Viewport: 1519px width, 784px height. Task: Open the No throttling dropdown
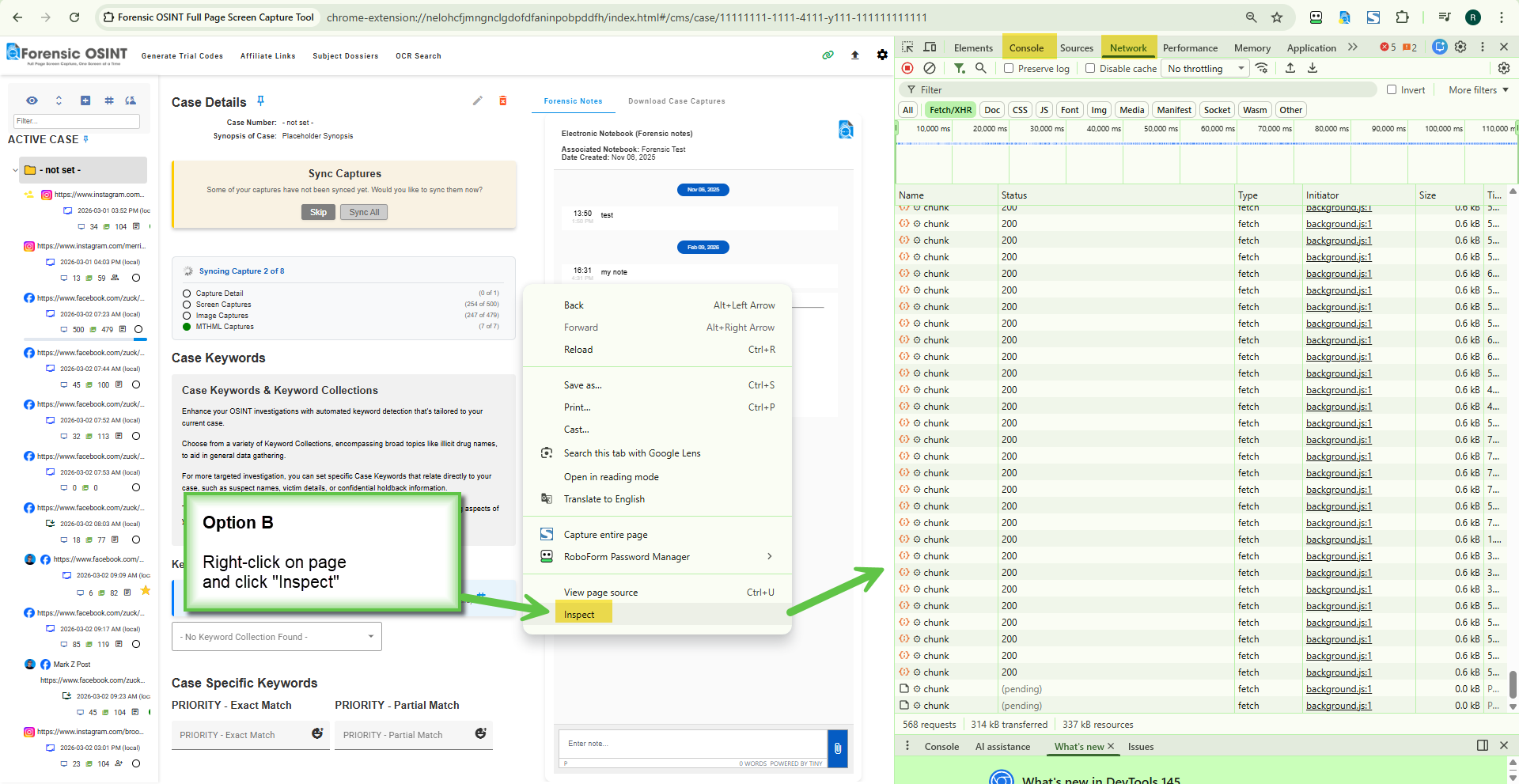[1205, 69]
